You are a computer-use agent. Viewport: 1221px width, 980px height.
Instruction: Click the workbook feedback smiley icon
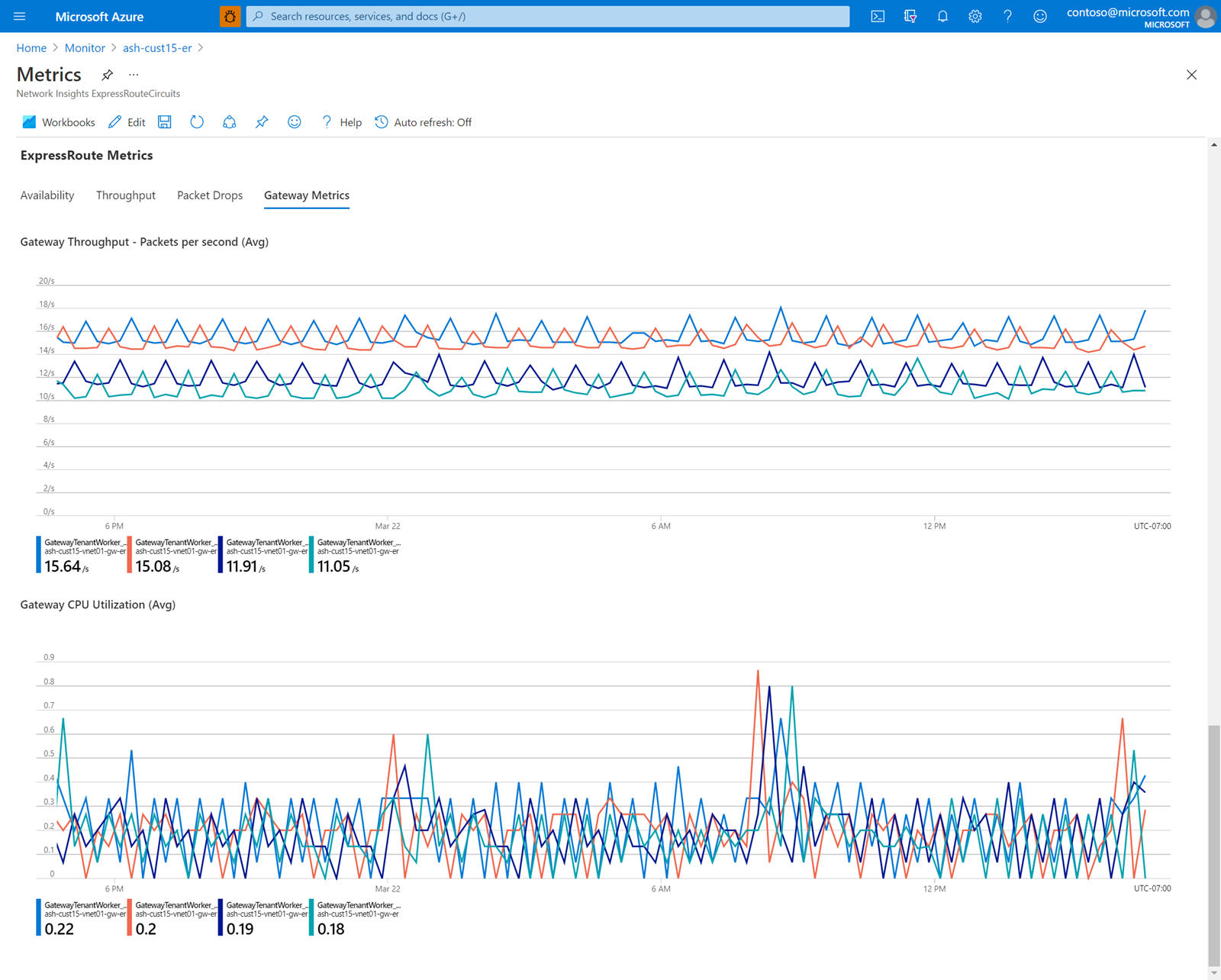tap(294, 122)
